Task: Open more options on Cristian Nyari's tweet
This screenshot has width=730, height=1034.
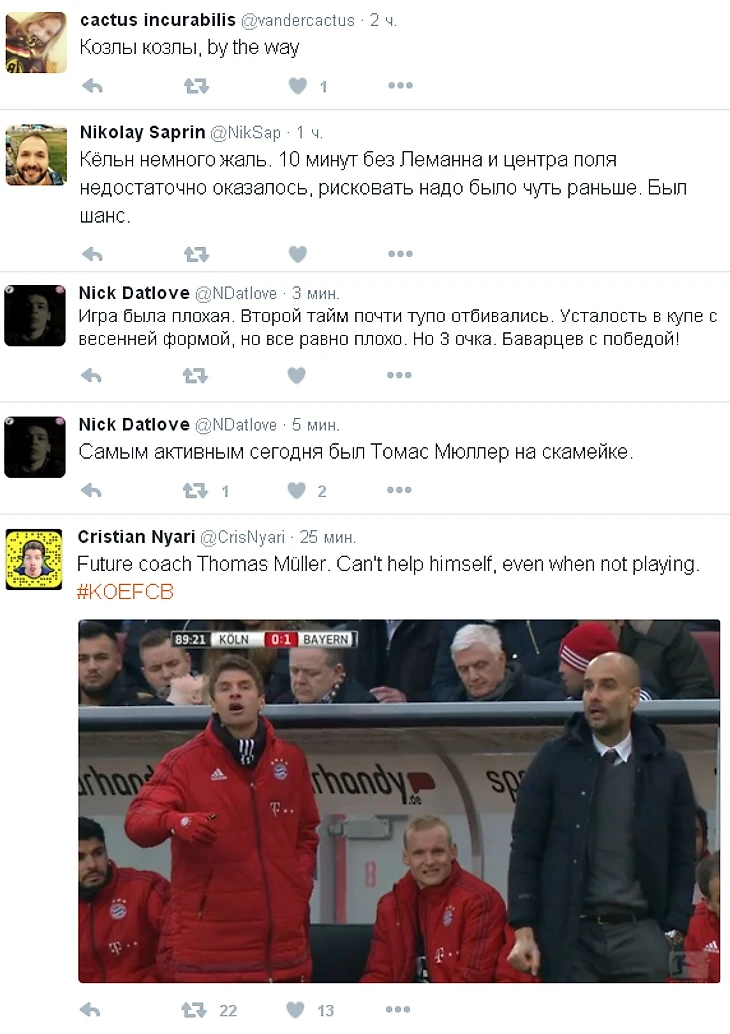Action: tap(397, 1010)
